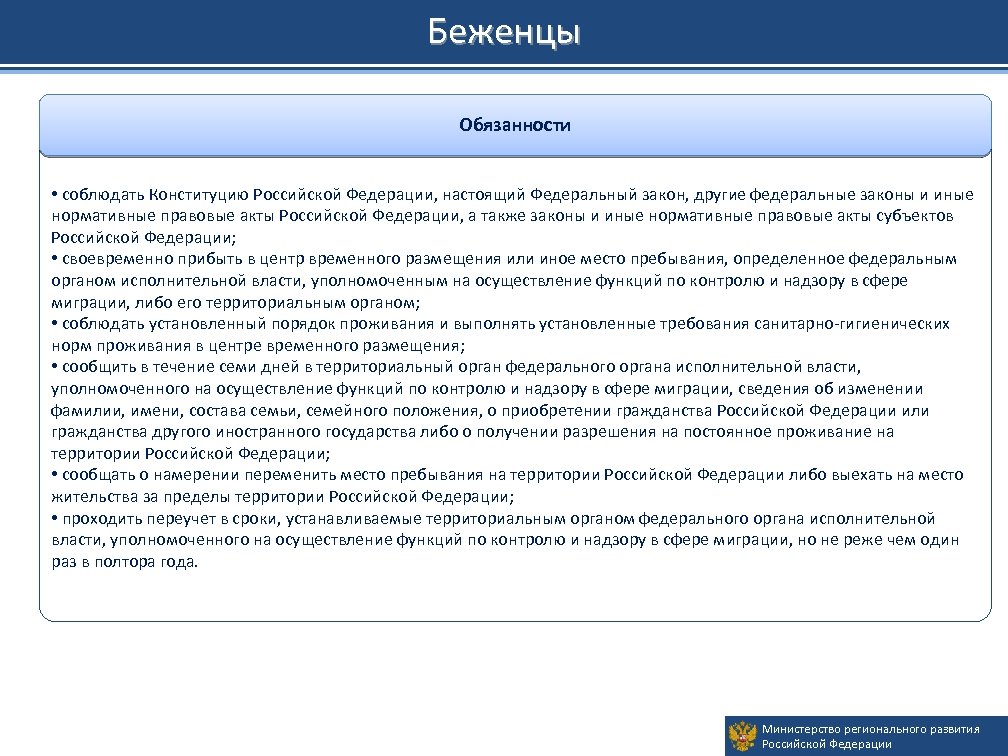Click the bullet starting "проходить переучет в сроки"

(x=505, y=540)
